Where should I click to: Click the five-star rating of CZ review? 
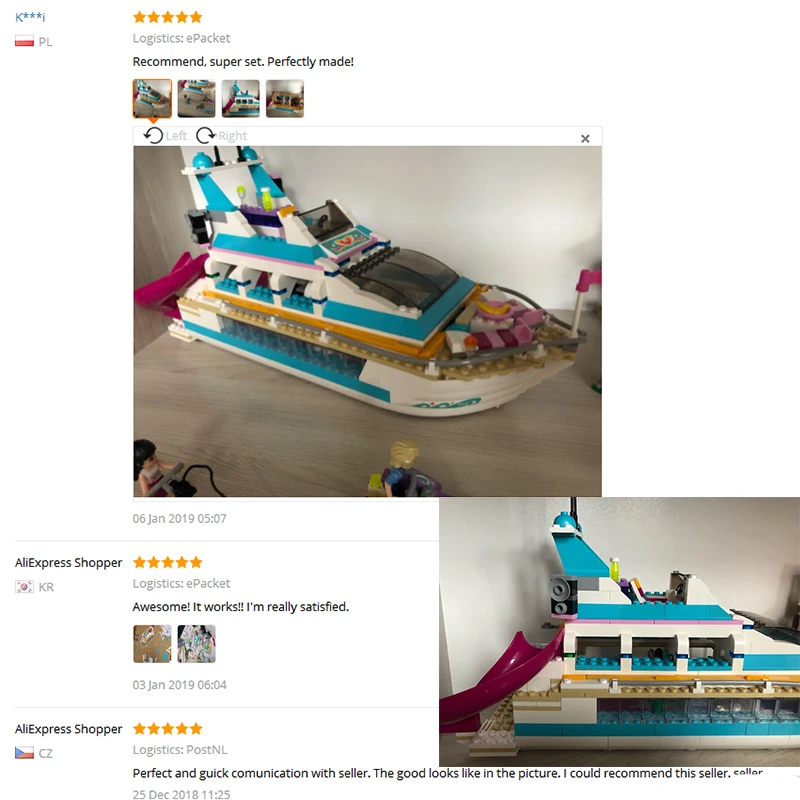coord(168,729)
